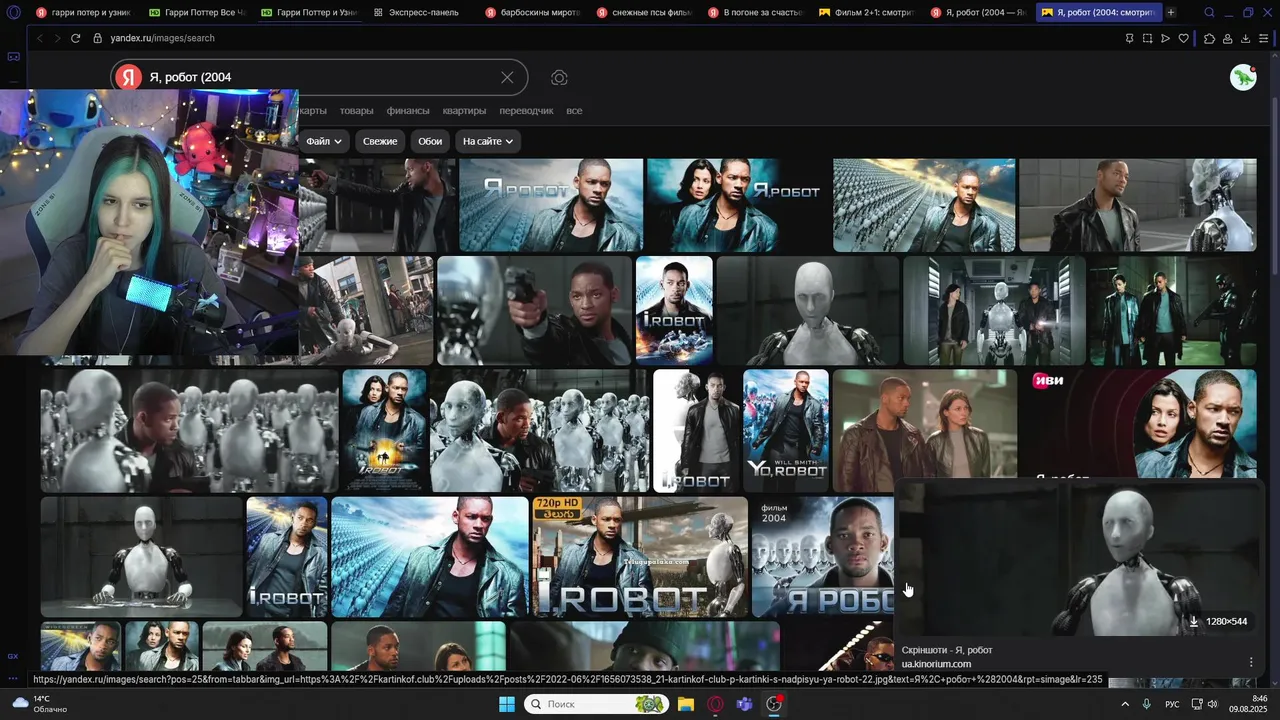Click the site security lock icon
The height and width of the screenshot is (720, 1280).
click(x=97, y=38)
